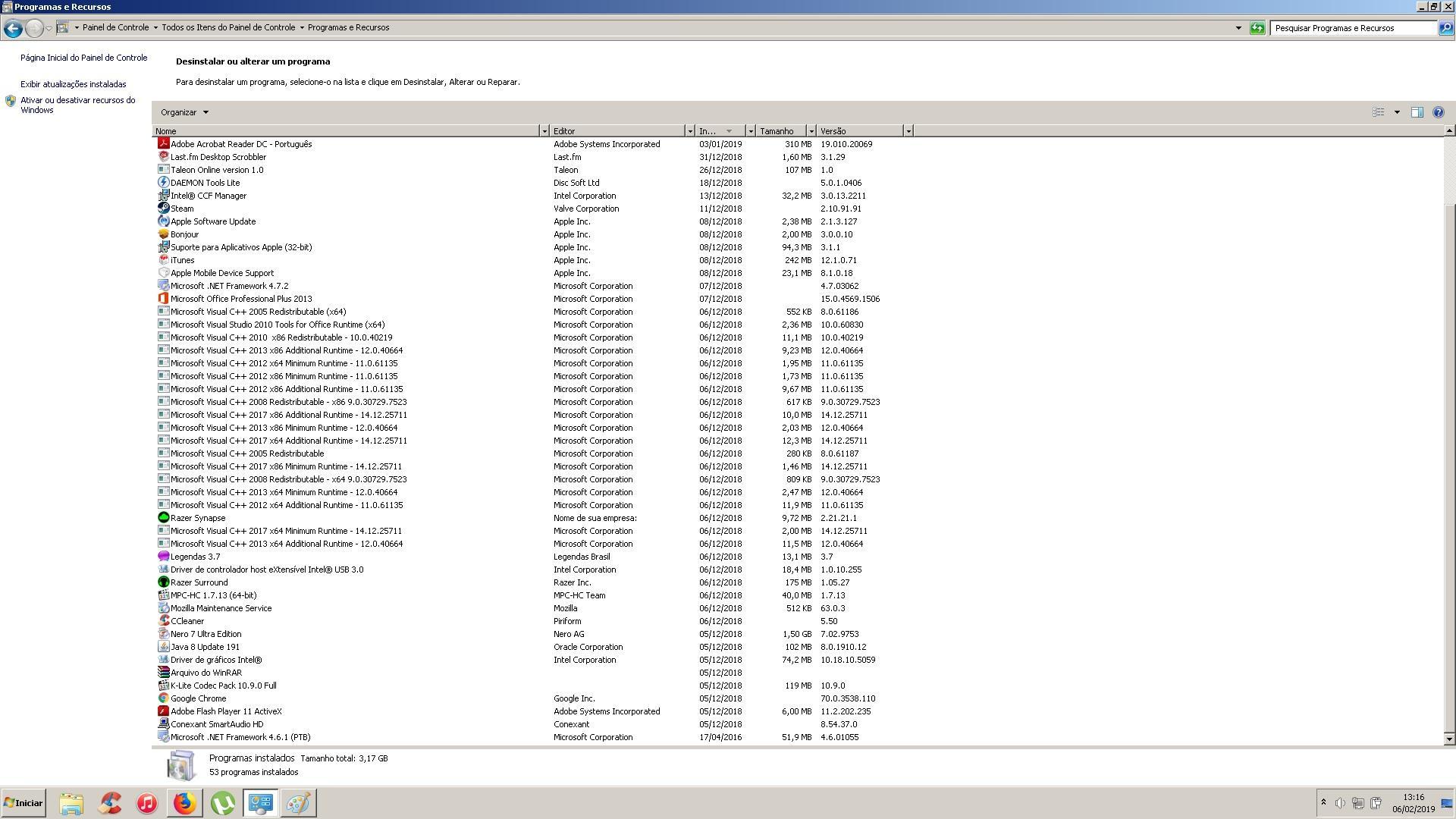Click the CCleaner list icon
This screenshot has height=819, width=1456.
point(163,620)
